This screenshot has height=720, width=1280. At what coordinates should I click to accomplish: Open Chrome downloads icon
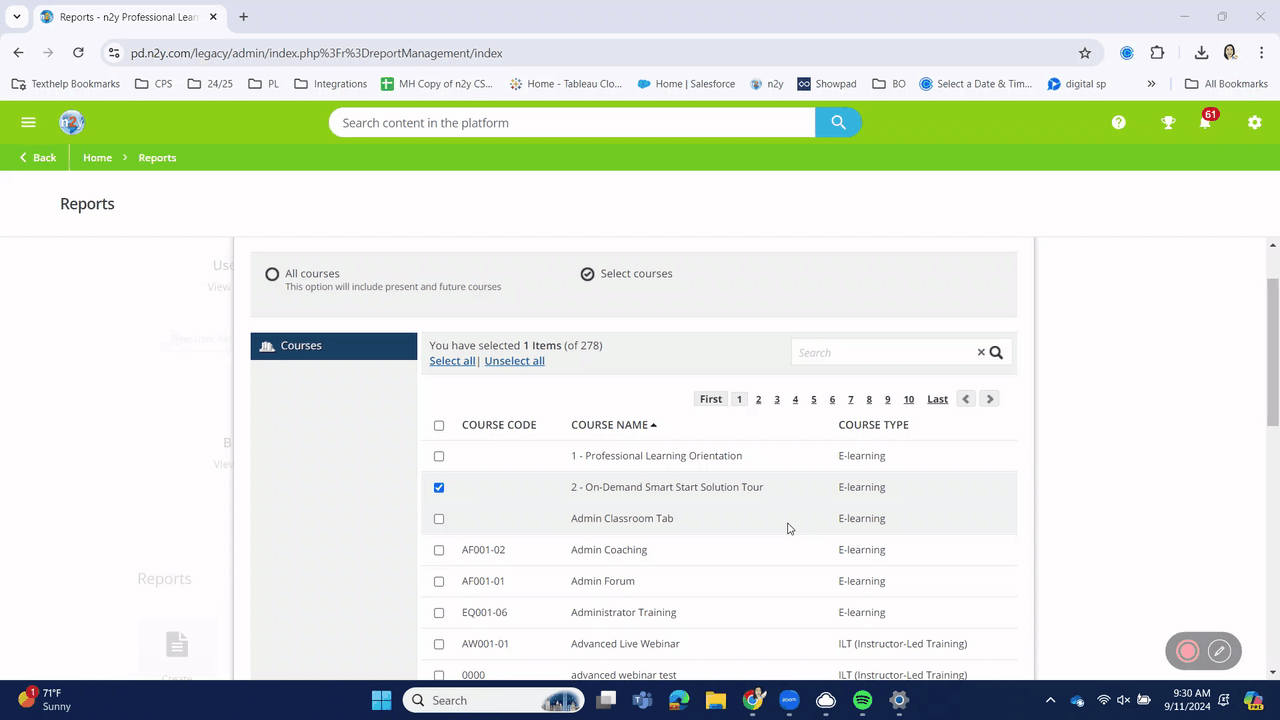click(1201, 53)
